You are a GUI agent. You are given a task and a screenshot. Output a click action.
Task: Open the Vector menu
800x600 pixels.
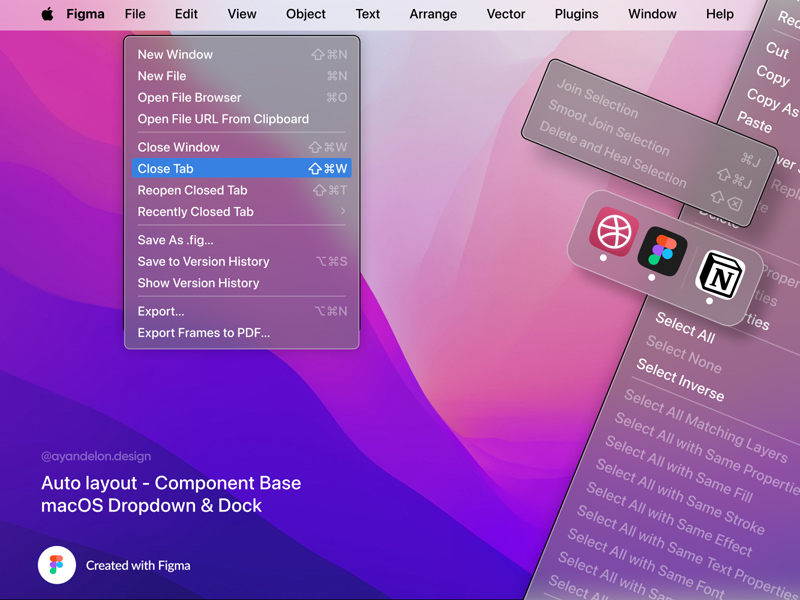pyautogui.click(x=506, y=14)
